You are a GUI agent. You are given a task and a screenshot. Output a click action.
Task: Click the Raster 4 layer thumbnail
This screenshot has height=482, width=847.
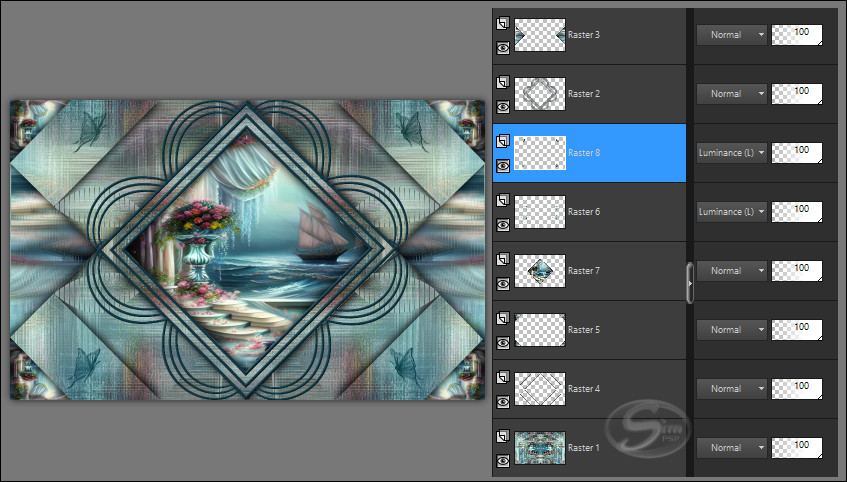[540, 388]
